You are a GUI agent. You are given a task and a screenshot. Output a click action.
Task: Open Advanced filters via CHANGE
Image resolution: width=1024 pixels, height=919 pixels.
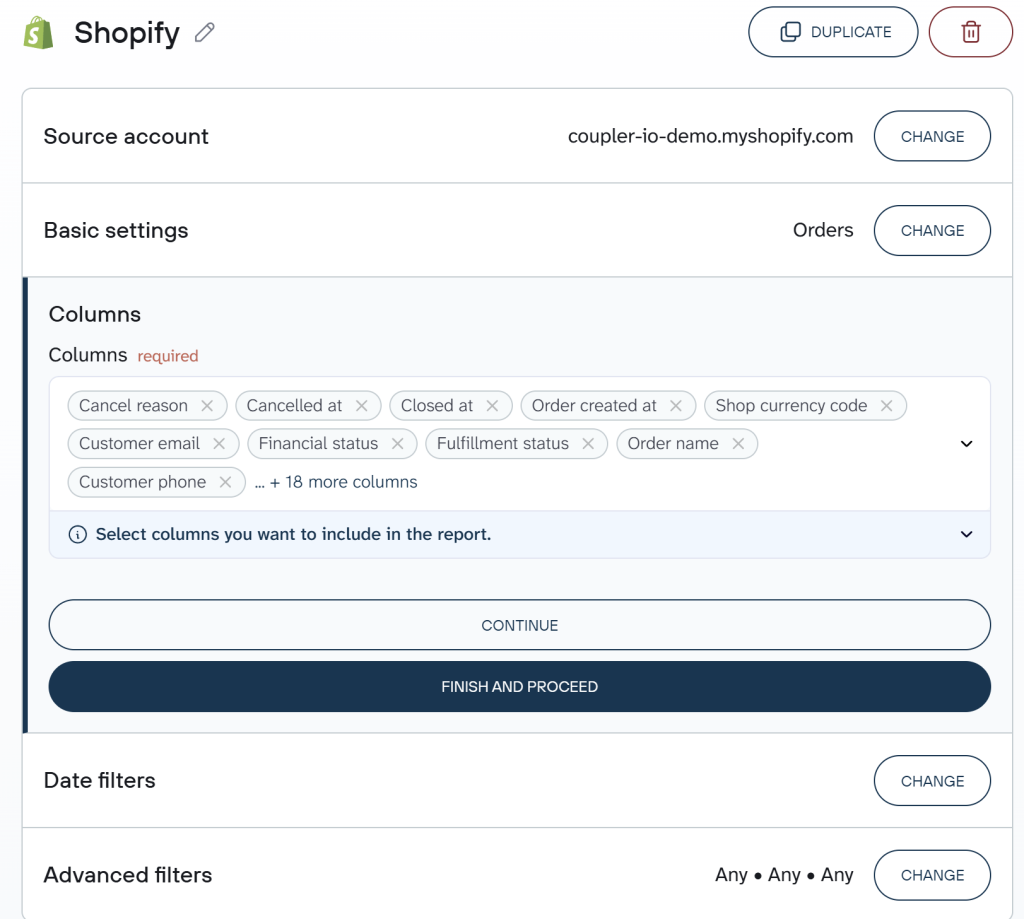931,875
